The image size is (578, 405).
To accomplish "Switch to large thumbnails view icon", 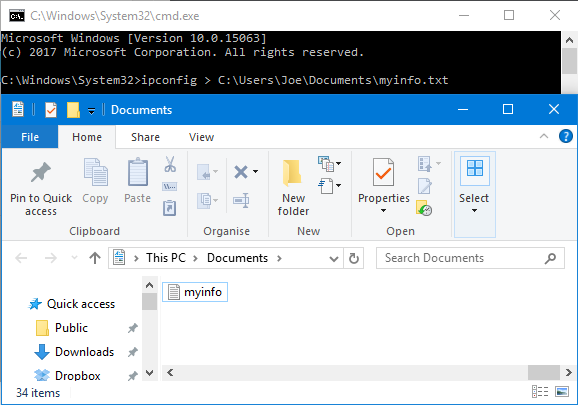I will 562,391.
